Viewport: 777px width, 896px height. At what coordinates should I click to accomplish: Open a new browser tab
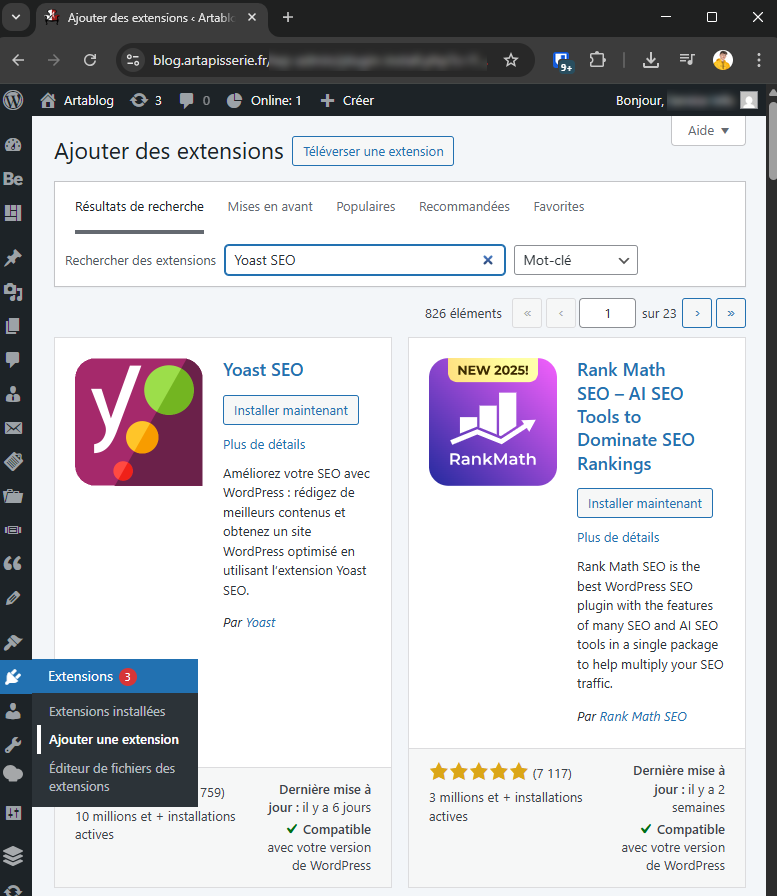click(288, 17)
